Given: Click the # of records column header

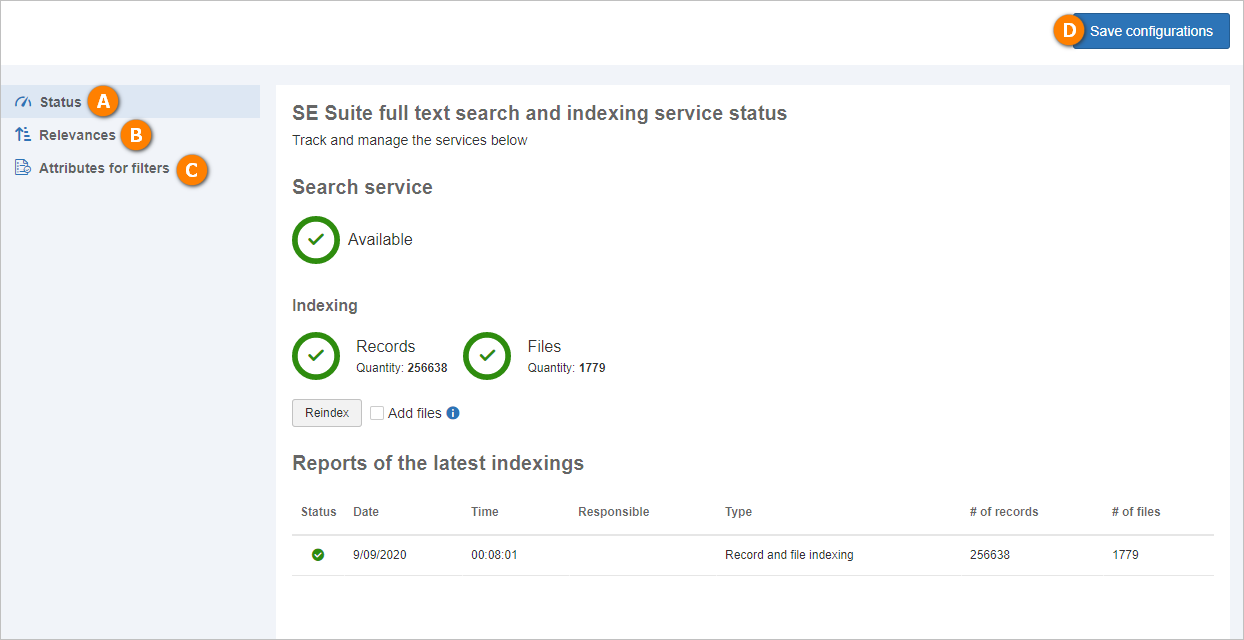Looking at the screenshot, I should [1004, 512].
